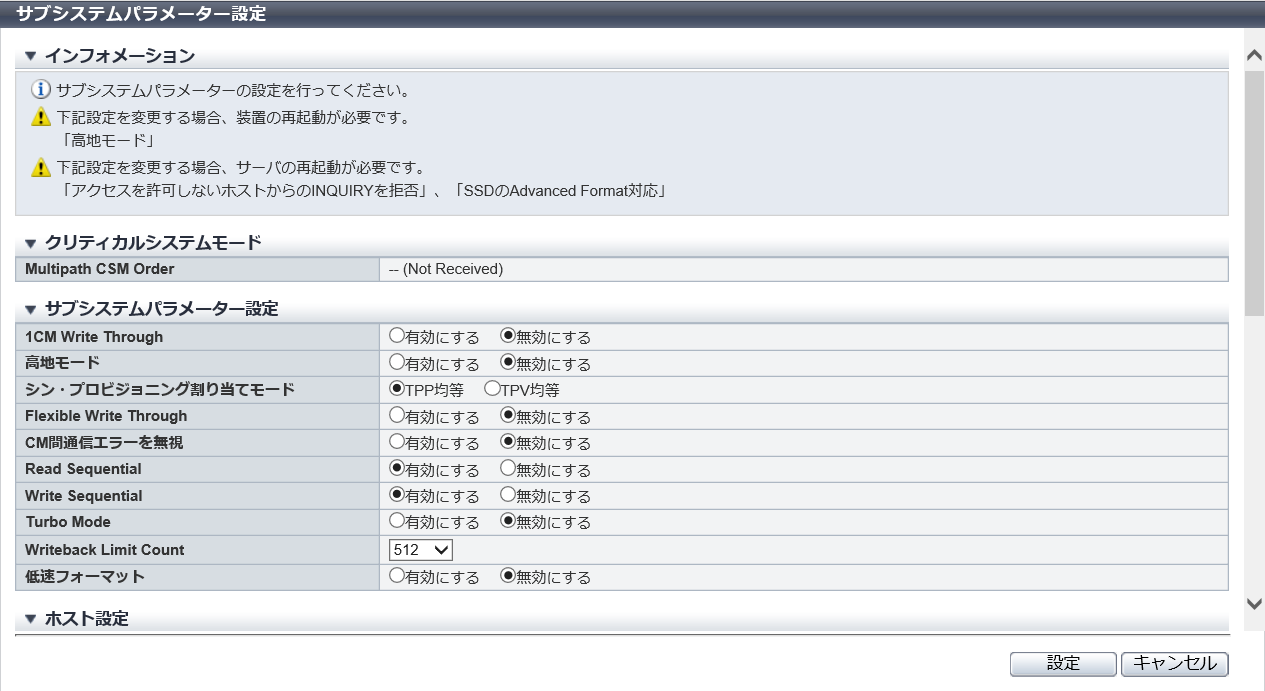Enable Turbo Mode
The height and width of the screenshot is (691, 1265).
397,521
